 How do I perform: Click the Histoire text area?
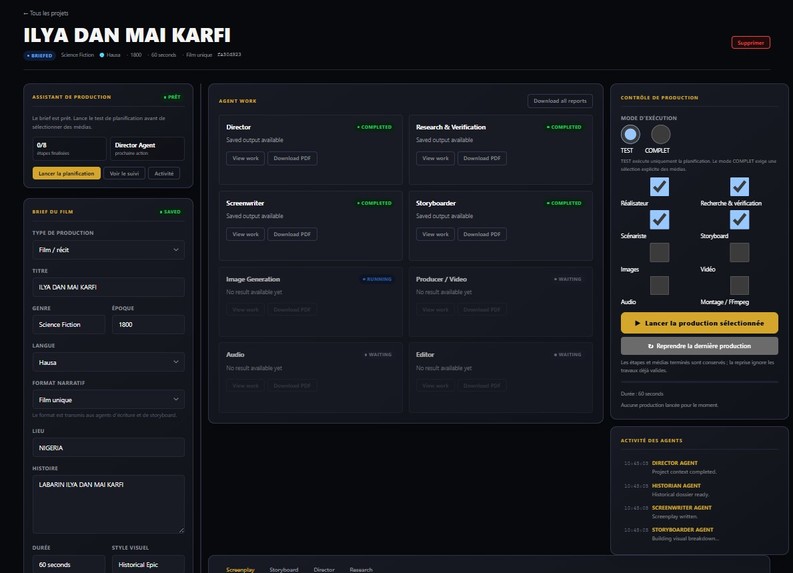pyautogui.click(x=108, y=504)
